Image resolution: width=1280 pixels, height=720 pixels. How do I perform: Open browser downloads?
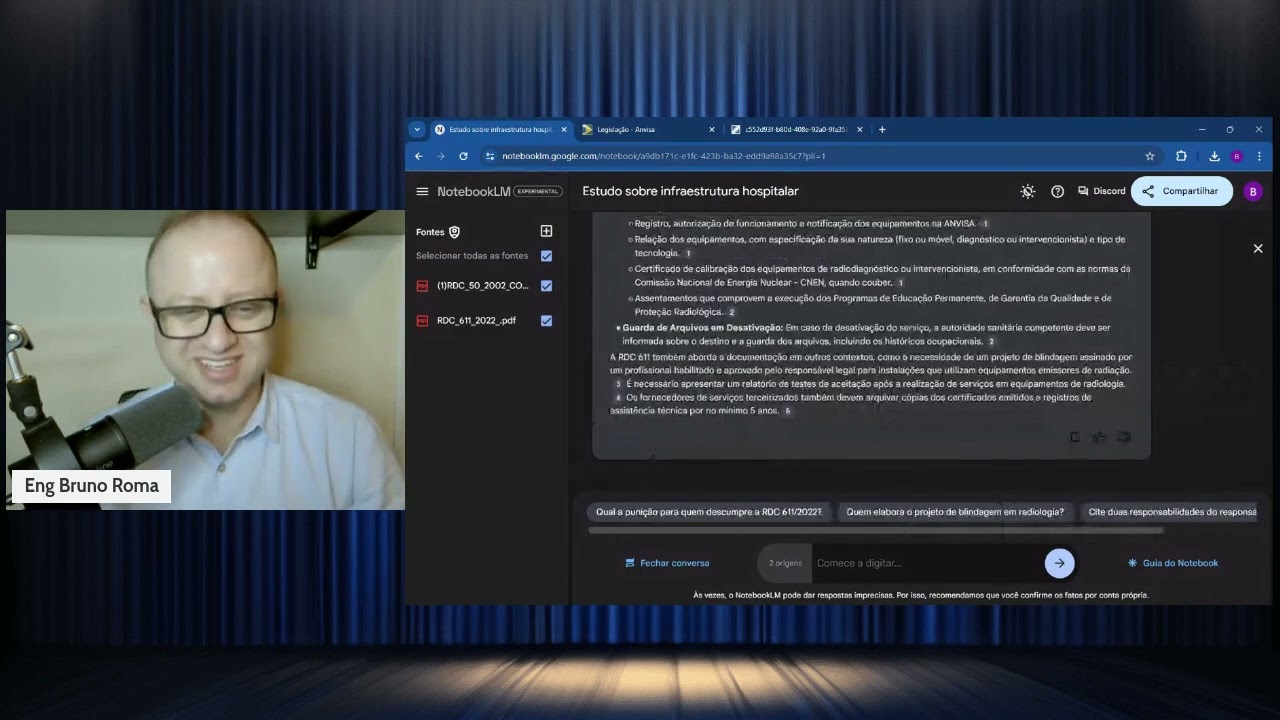point(1214,156)
